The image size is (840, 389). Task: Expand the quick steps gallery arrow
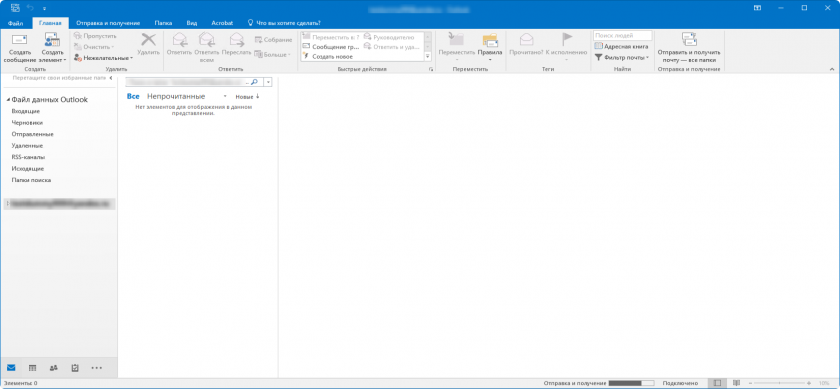tap(428, 56)
